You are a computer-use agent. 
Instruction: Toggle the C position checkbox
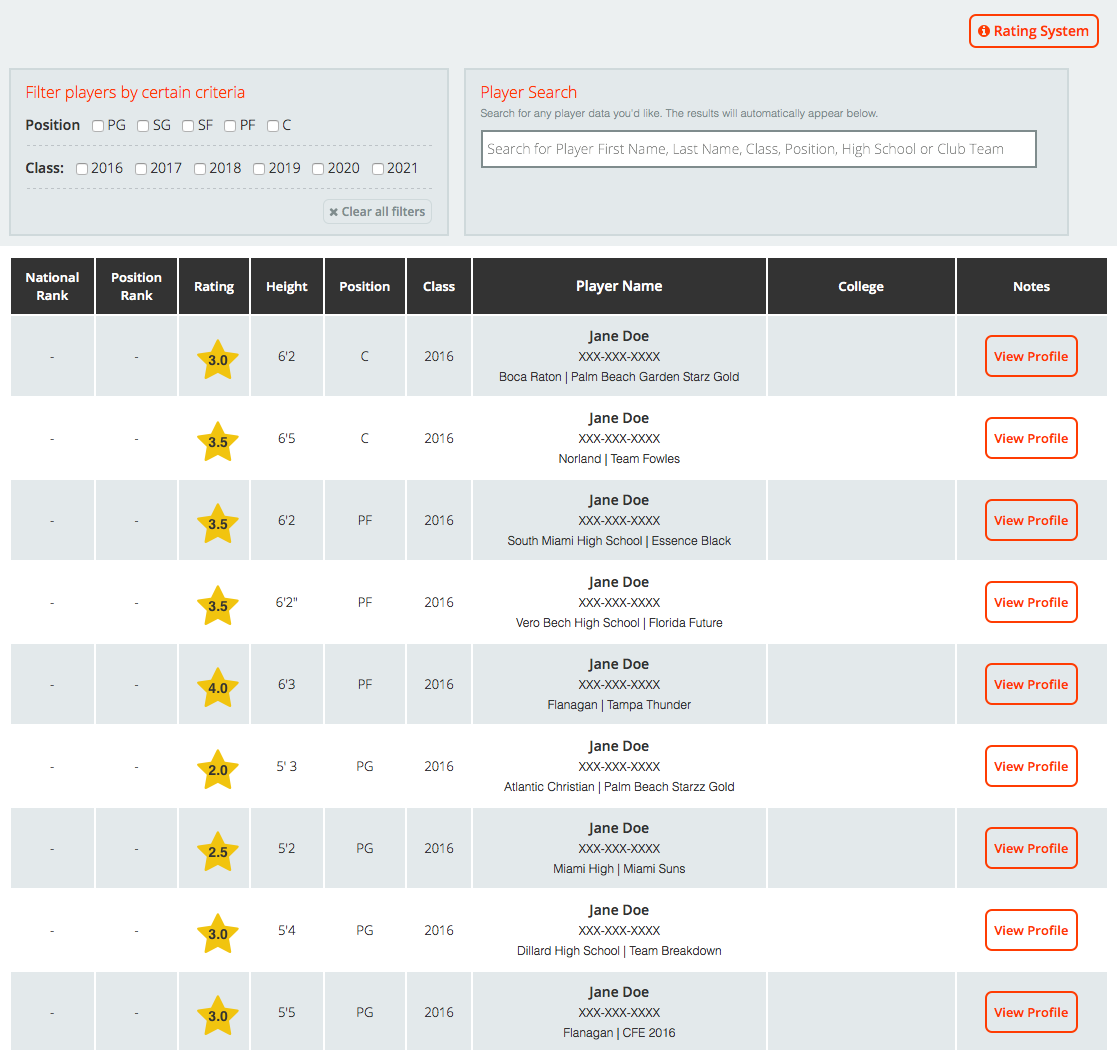(273, 126)
